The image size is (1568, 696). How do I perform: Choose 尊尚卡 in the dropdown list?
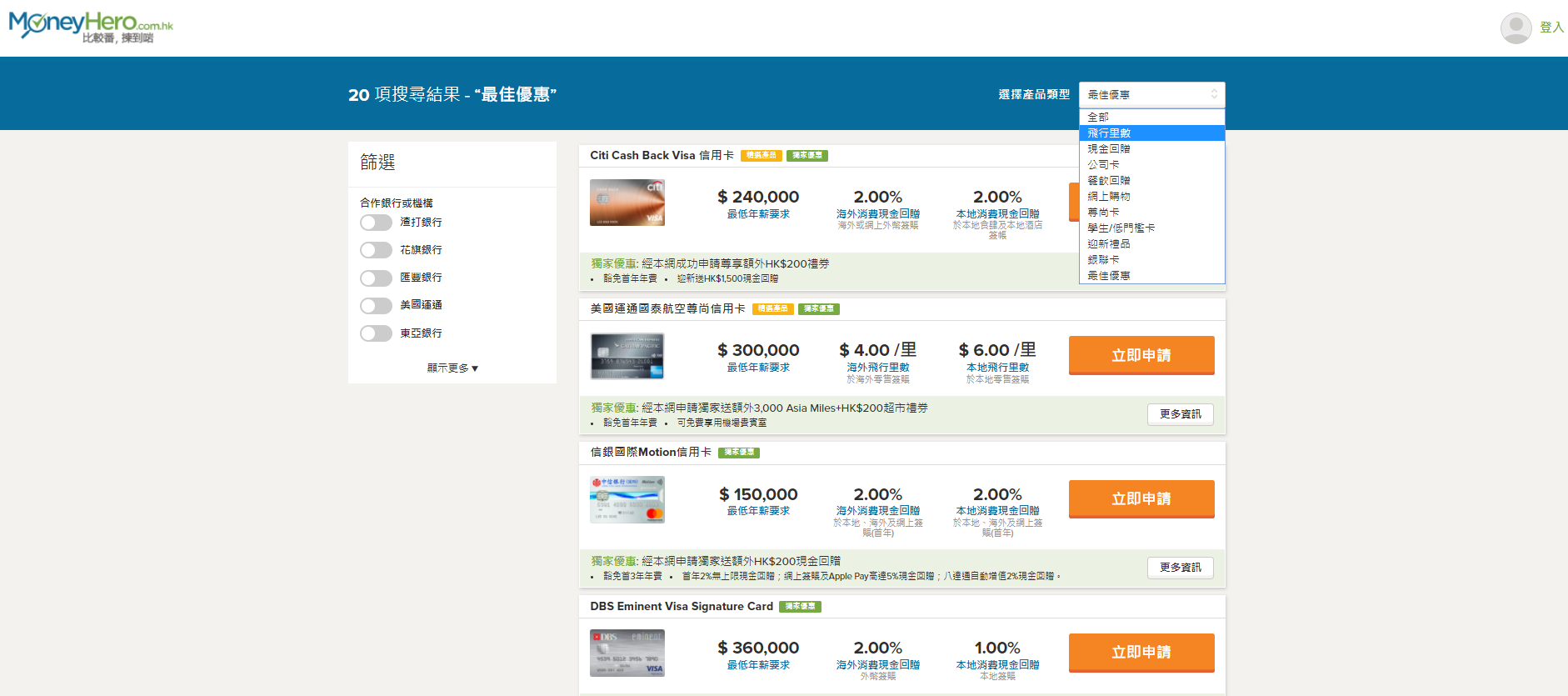point(1151,213)
